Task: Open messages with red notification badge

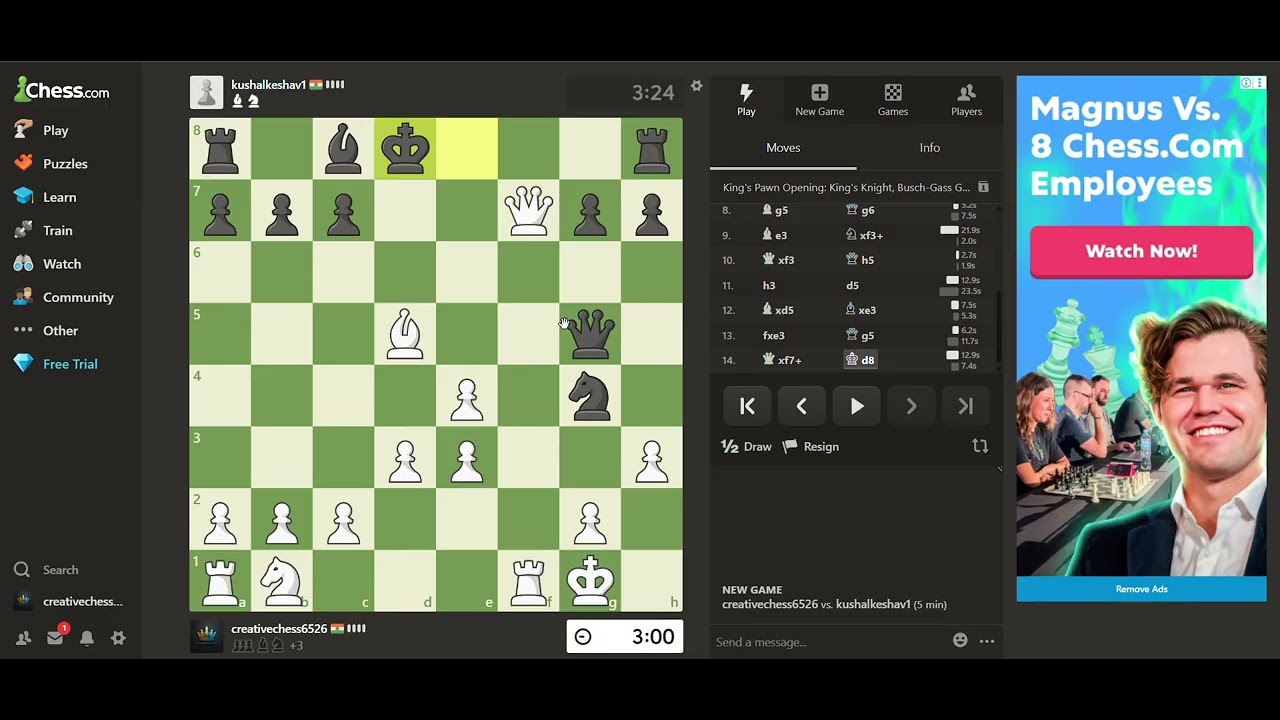Action: (x=55, y=637)
